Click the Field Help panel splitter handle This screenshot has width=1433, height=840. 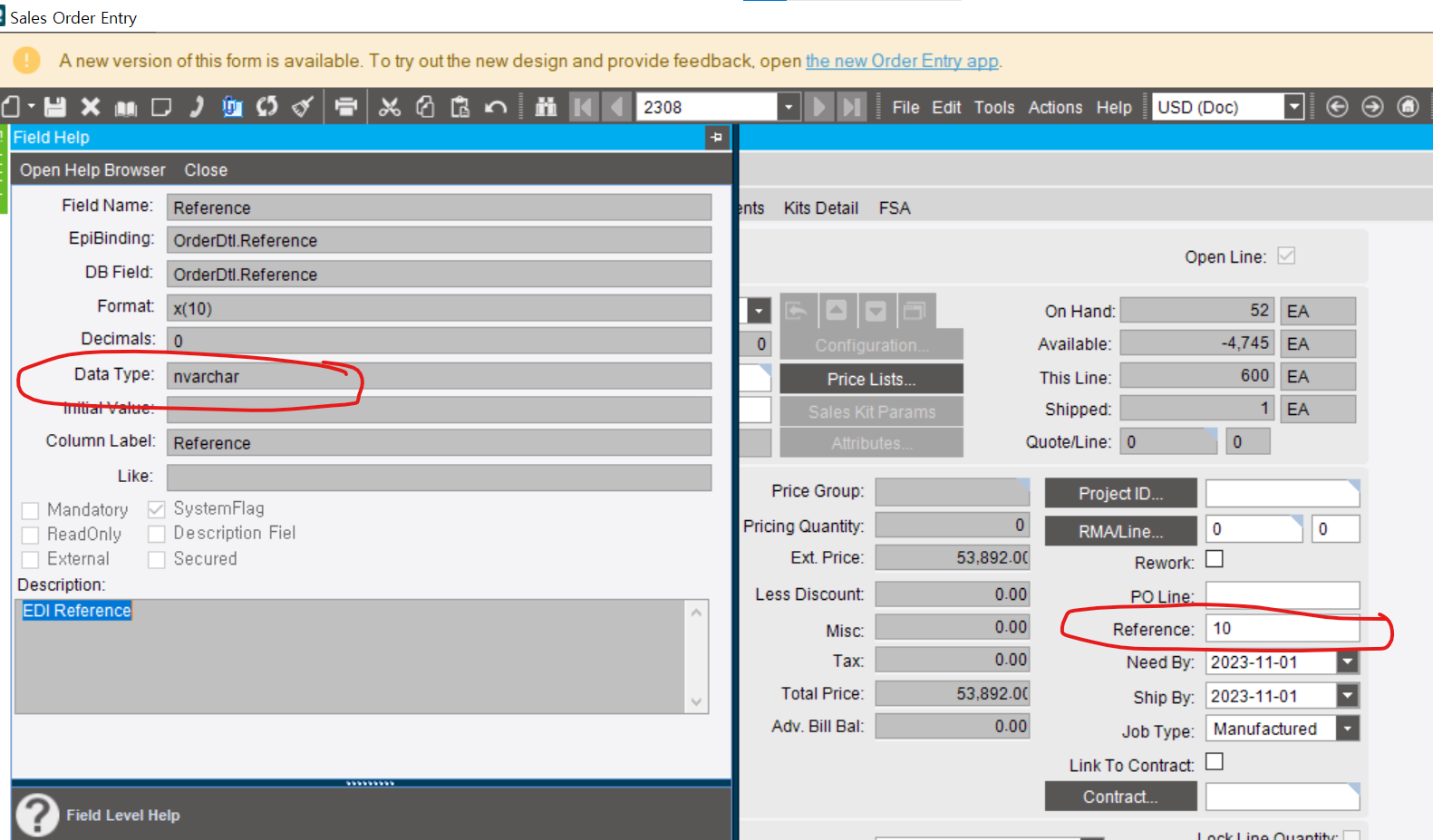coord(371,783)
